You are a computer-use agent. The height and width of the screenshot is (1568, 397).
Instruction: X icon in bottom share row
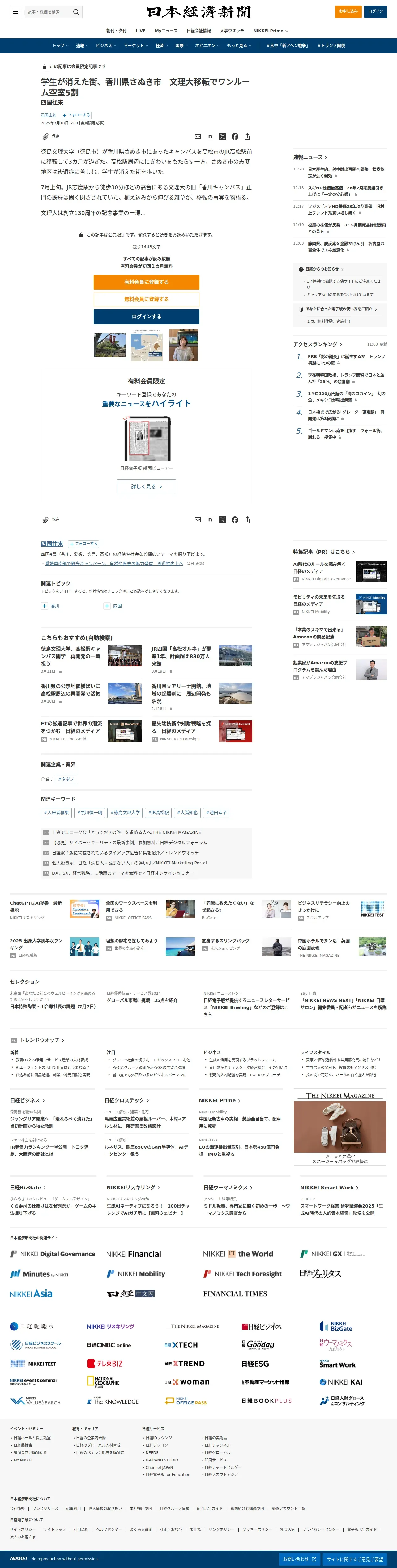tap(223, 520)
